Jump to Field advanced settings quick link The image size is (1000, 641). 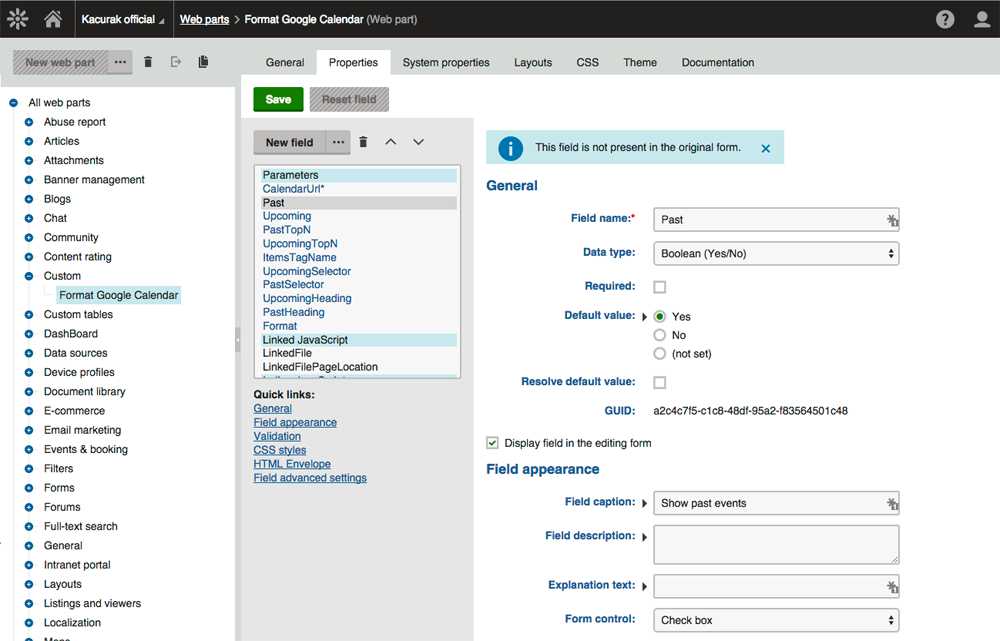tap(310, 478)
